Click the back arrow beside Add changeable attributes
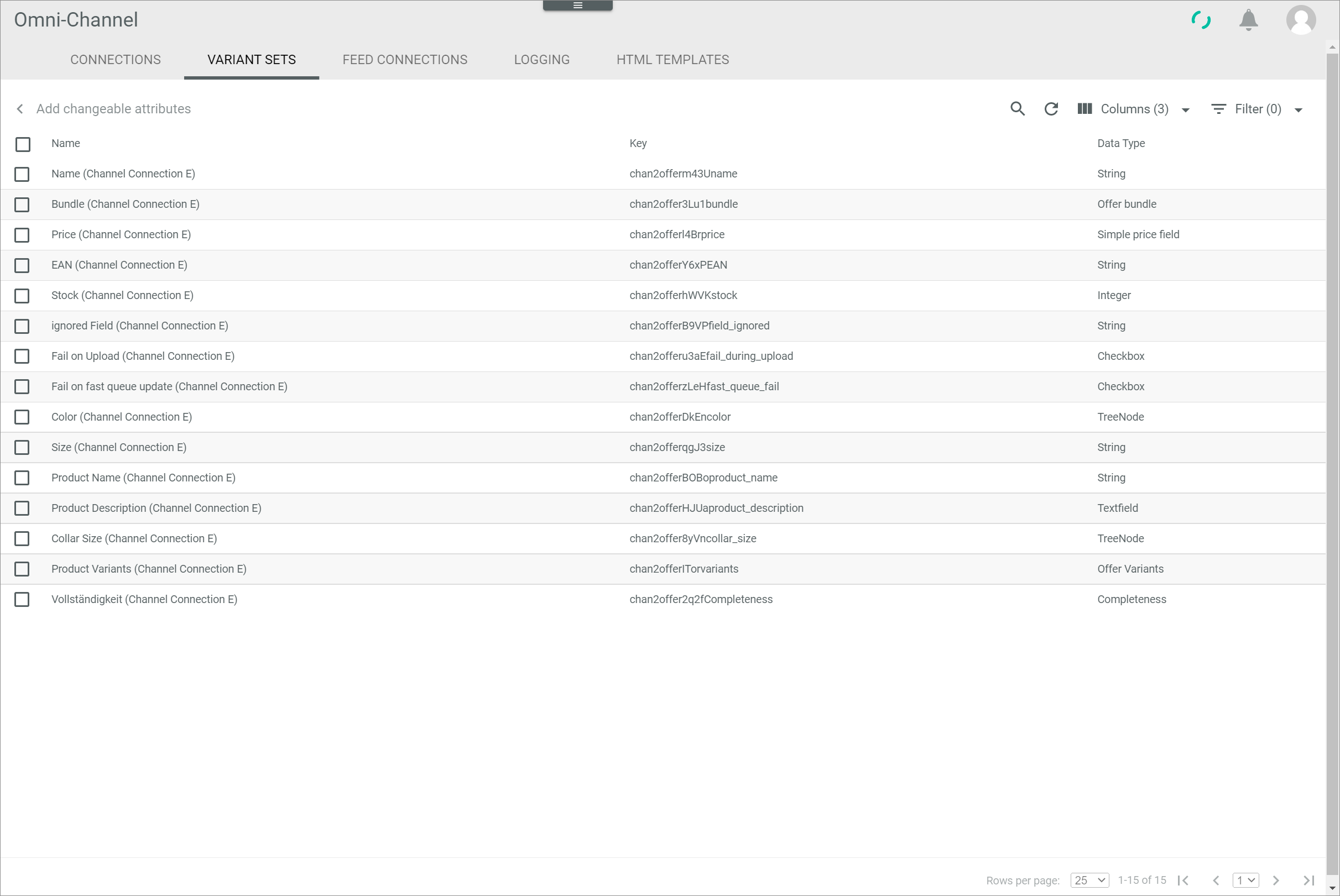 pyautogui.click(x=20, y=108)
